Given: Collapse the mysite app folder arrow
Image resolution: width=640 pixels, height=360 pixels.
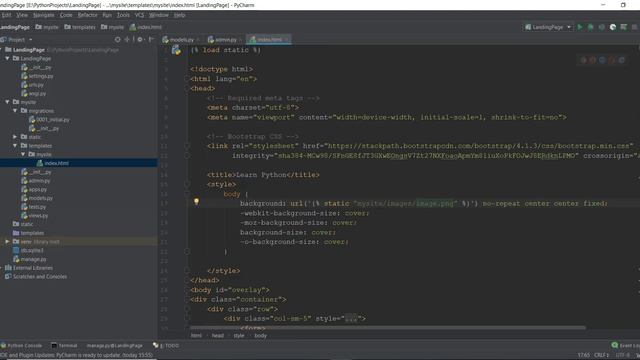Looking at the screenshot, I should [7, 102].
